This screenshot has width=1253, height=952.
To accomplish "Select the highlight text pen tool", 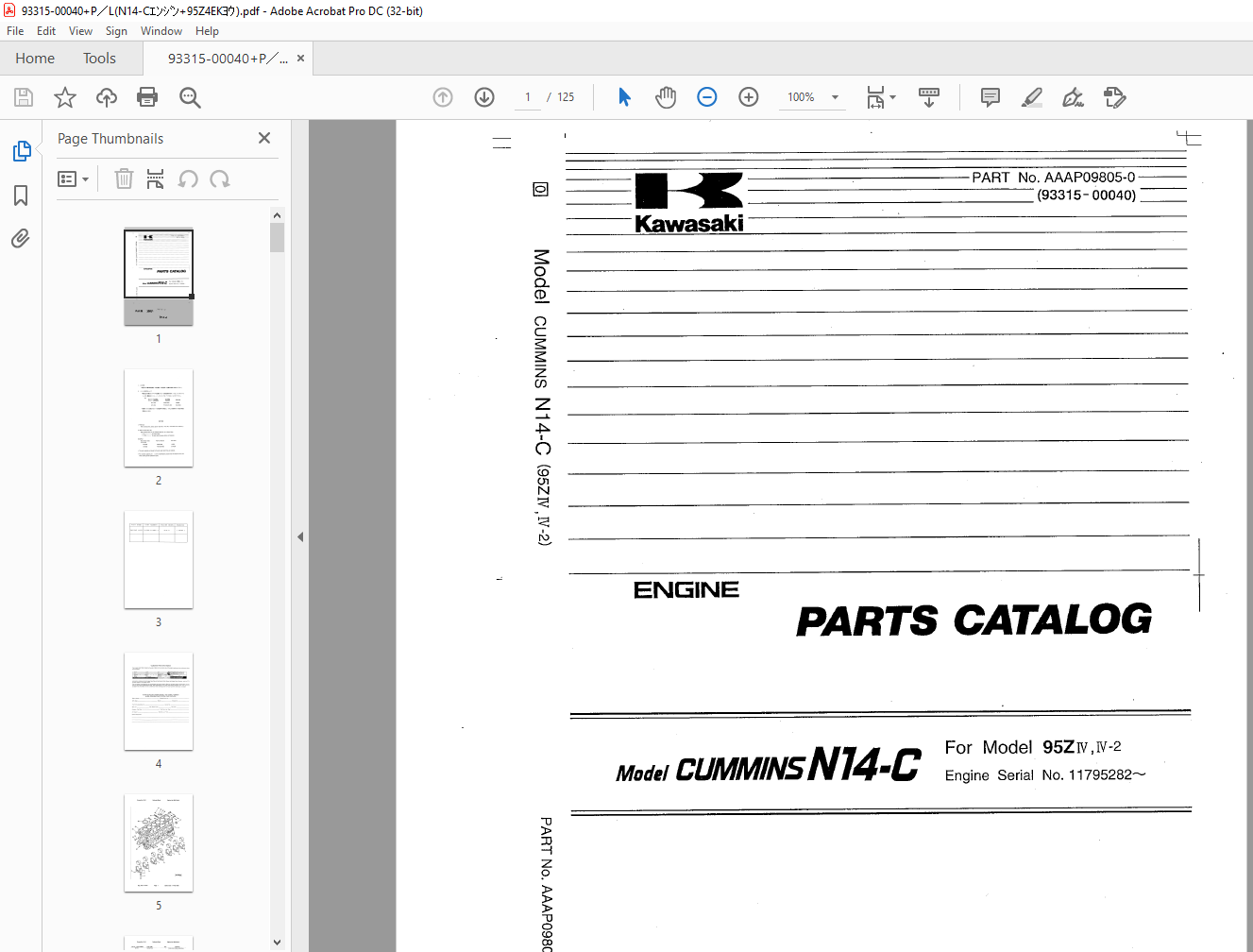I will pos(1032,97).
